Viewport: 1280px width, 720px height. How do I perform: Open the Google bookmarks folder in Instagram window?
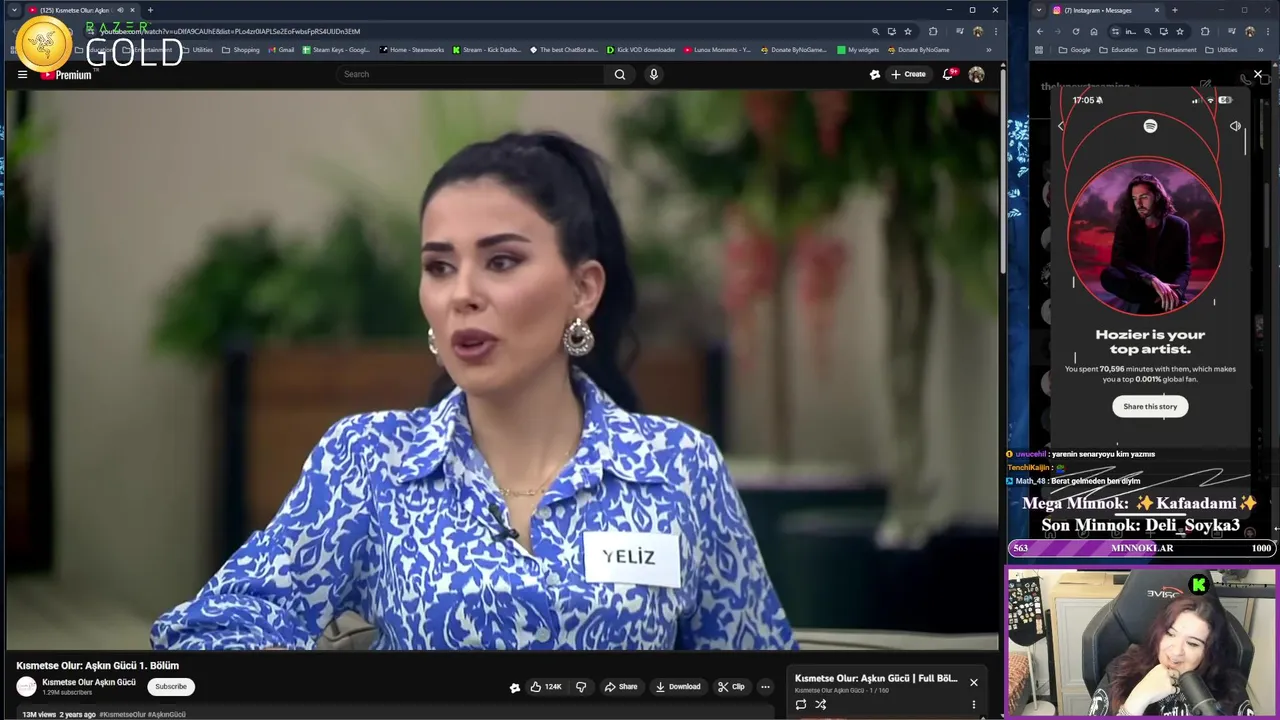pos(1076,50)
